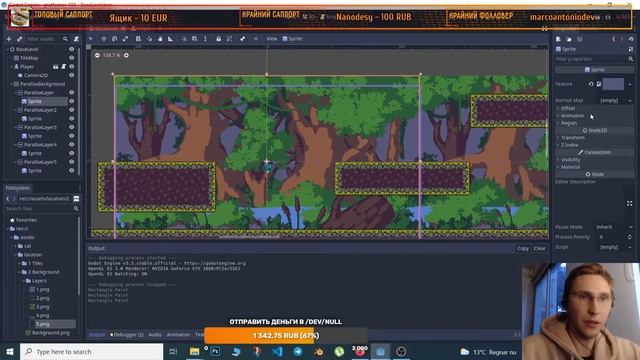Click the instance scene link icon
640x360 pixels.
pos(20,39)
